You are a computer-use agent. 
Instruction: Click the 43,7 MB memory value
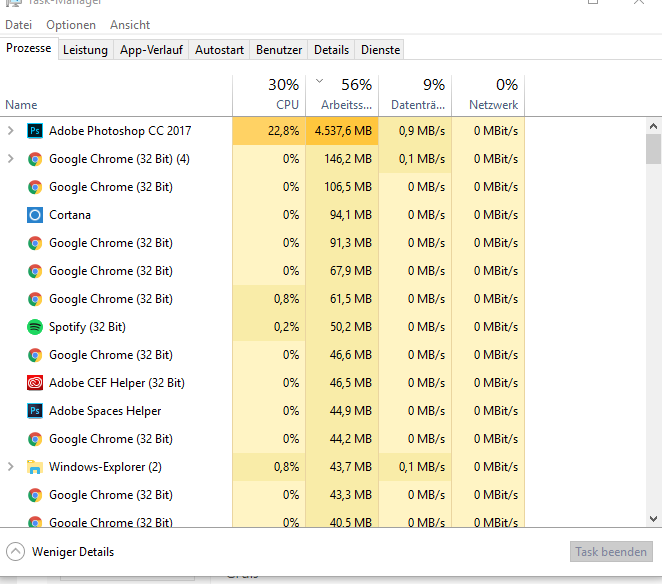tap(351, 467)
